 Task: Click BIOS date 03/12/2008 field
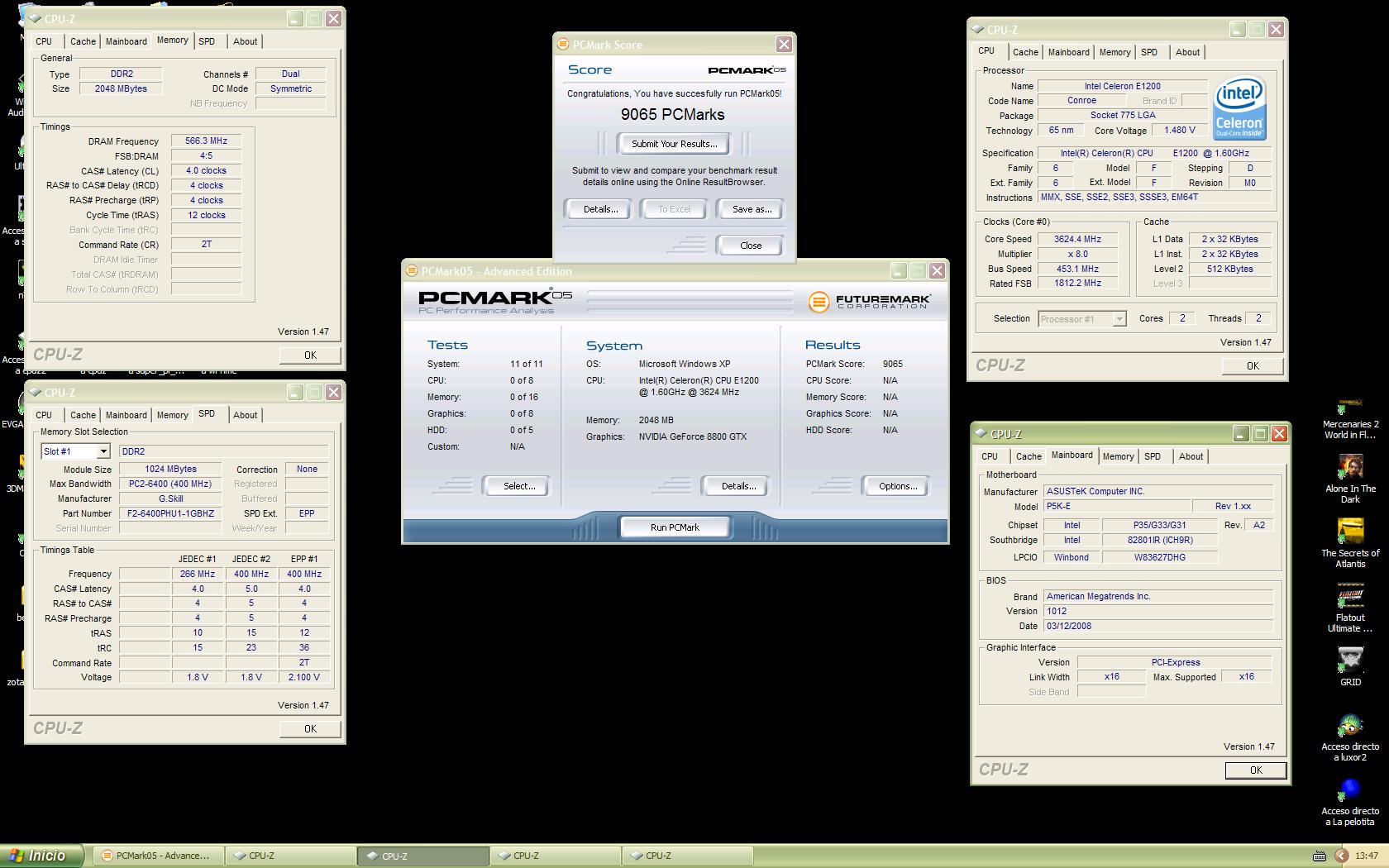1157,626
